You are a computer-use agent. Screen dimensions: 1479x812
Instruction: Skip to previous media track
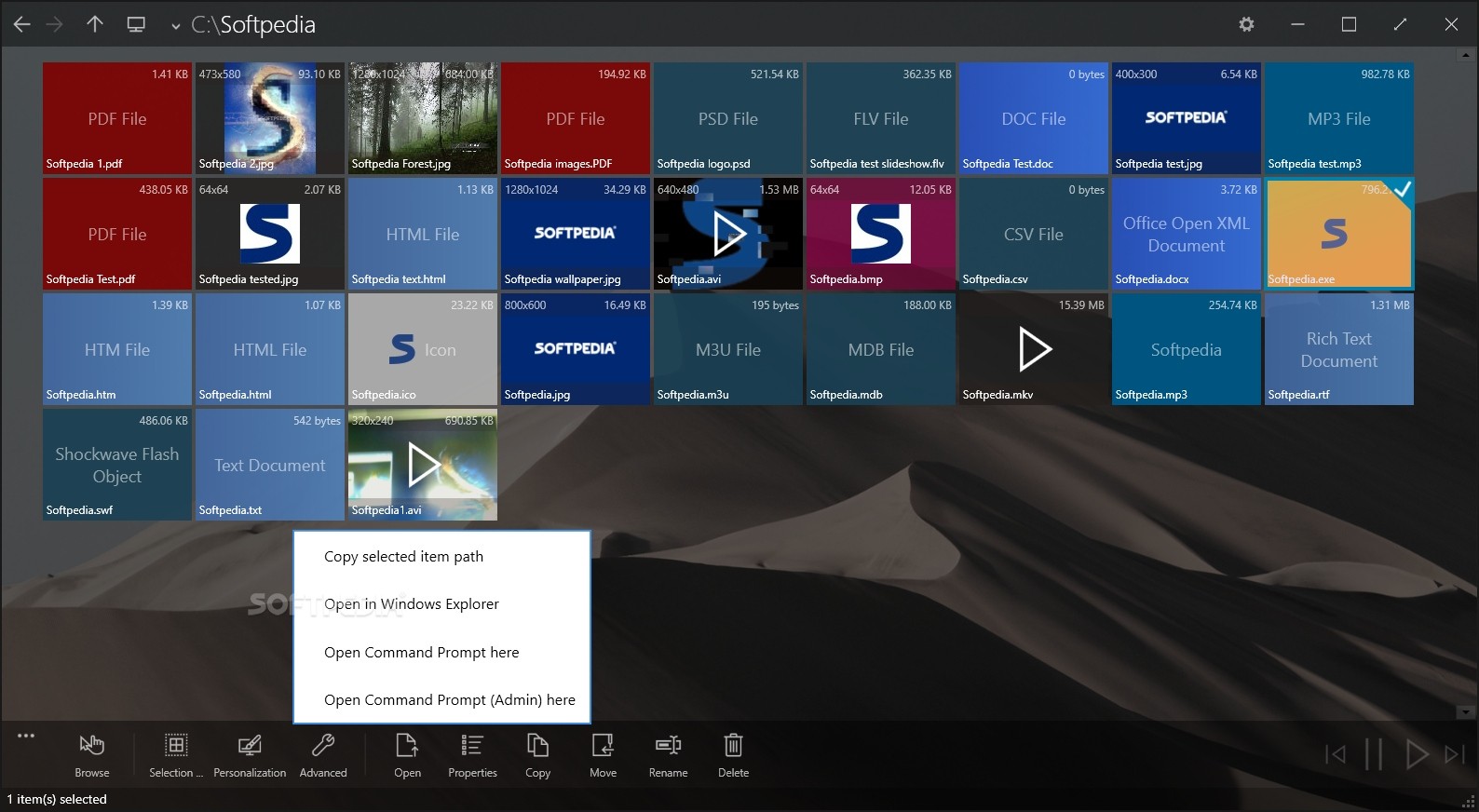[x=1336, y=754]
